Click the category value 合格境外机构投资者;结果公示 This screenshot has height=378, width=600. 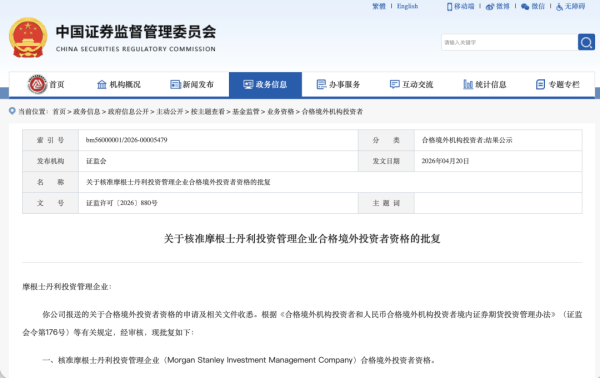pos(467,140)
